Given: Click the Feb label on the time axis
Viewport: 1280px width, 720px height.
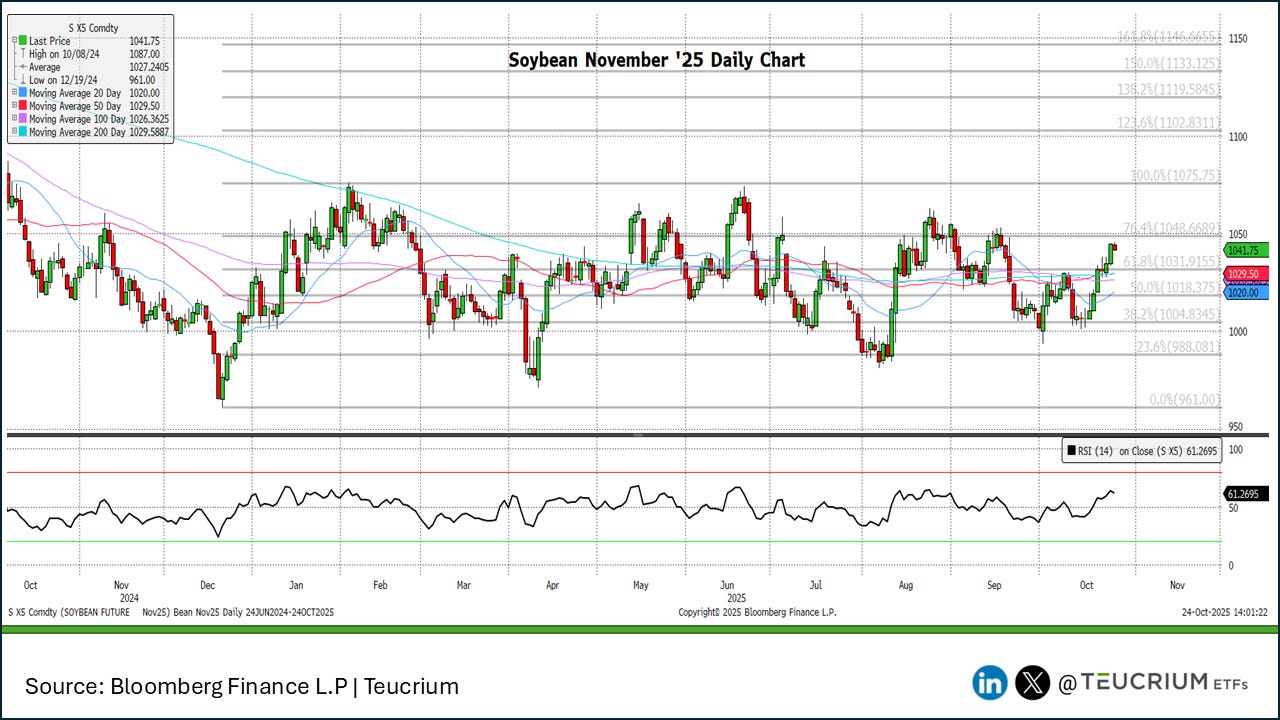Looking at the screenshot, I should [x=379, y=585].
